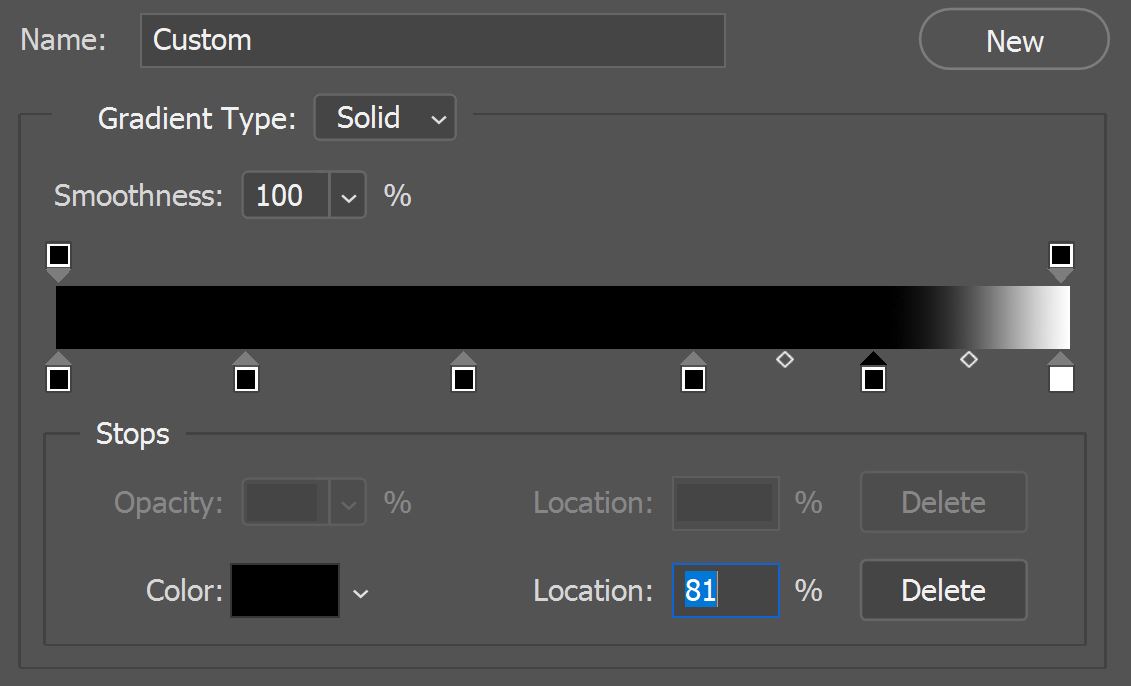Select the third color stop from left
Screen dimensions: 1131x686
463,377
